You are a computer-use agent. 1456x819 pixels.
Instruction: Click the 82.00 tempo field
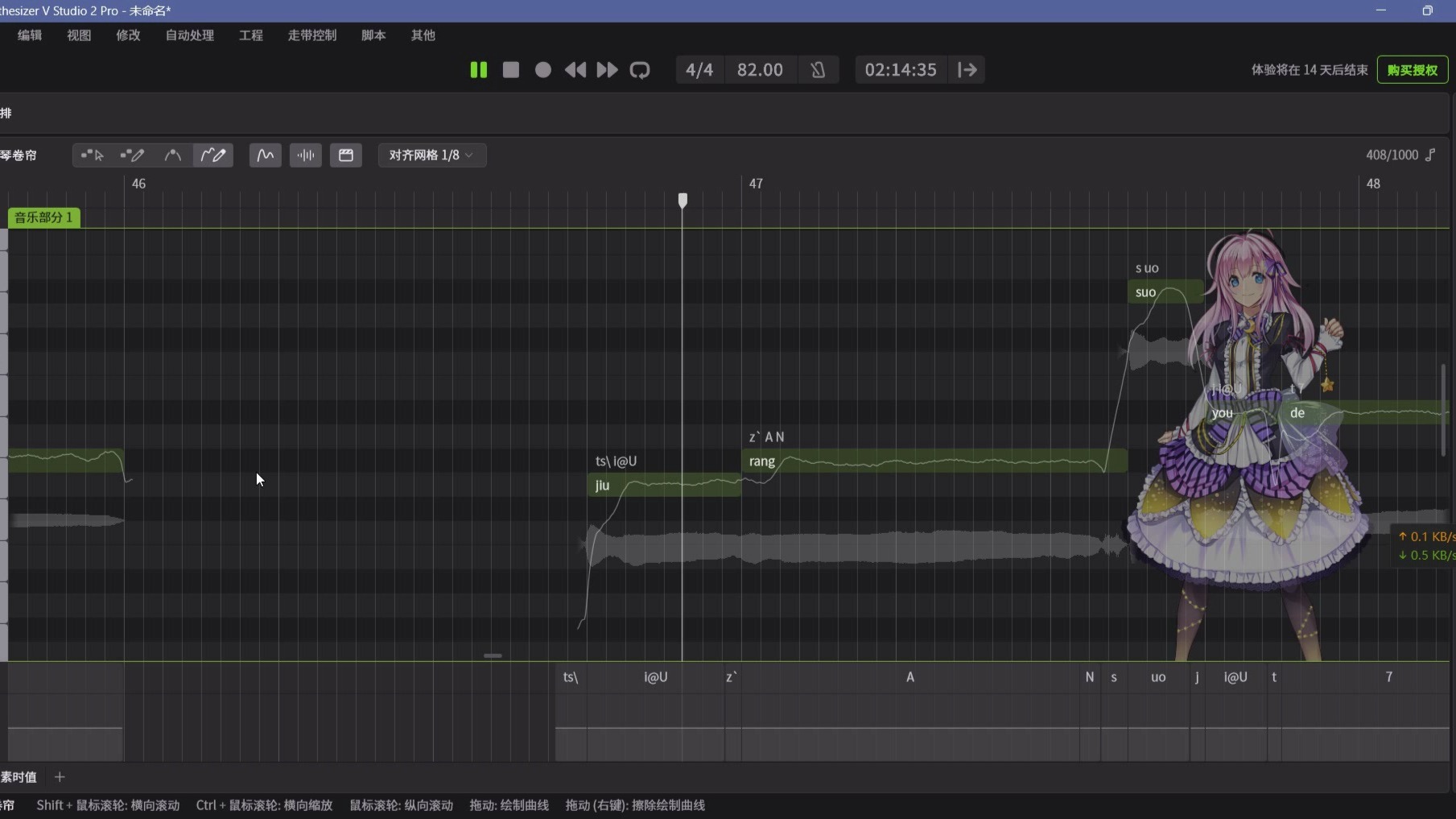point(760,70)
